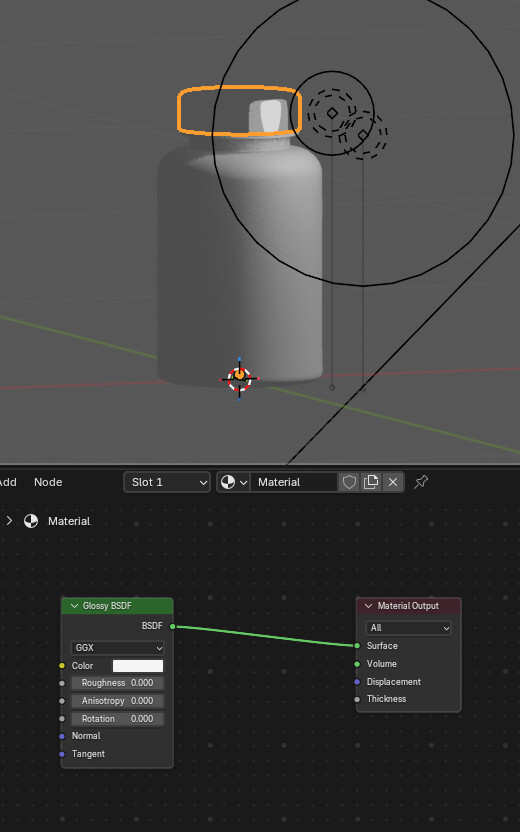Open the All target dropdown on Material Output
520x832 pixels.
coord(408,628)
